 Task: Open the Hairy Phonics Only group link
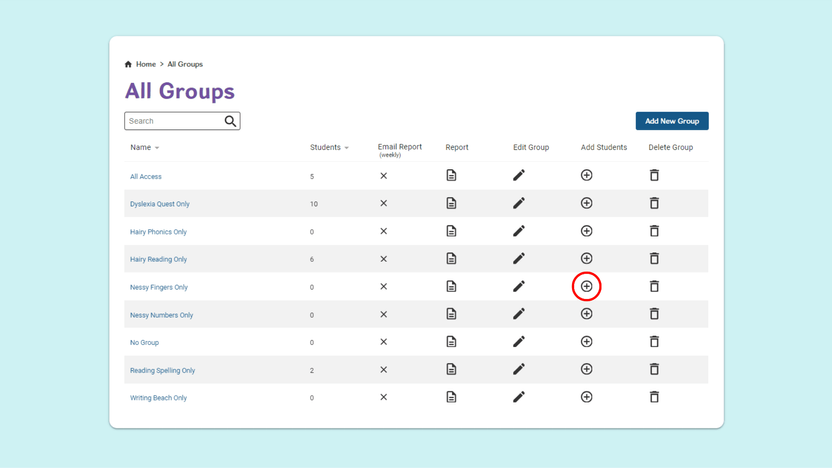click(158, 232)
